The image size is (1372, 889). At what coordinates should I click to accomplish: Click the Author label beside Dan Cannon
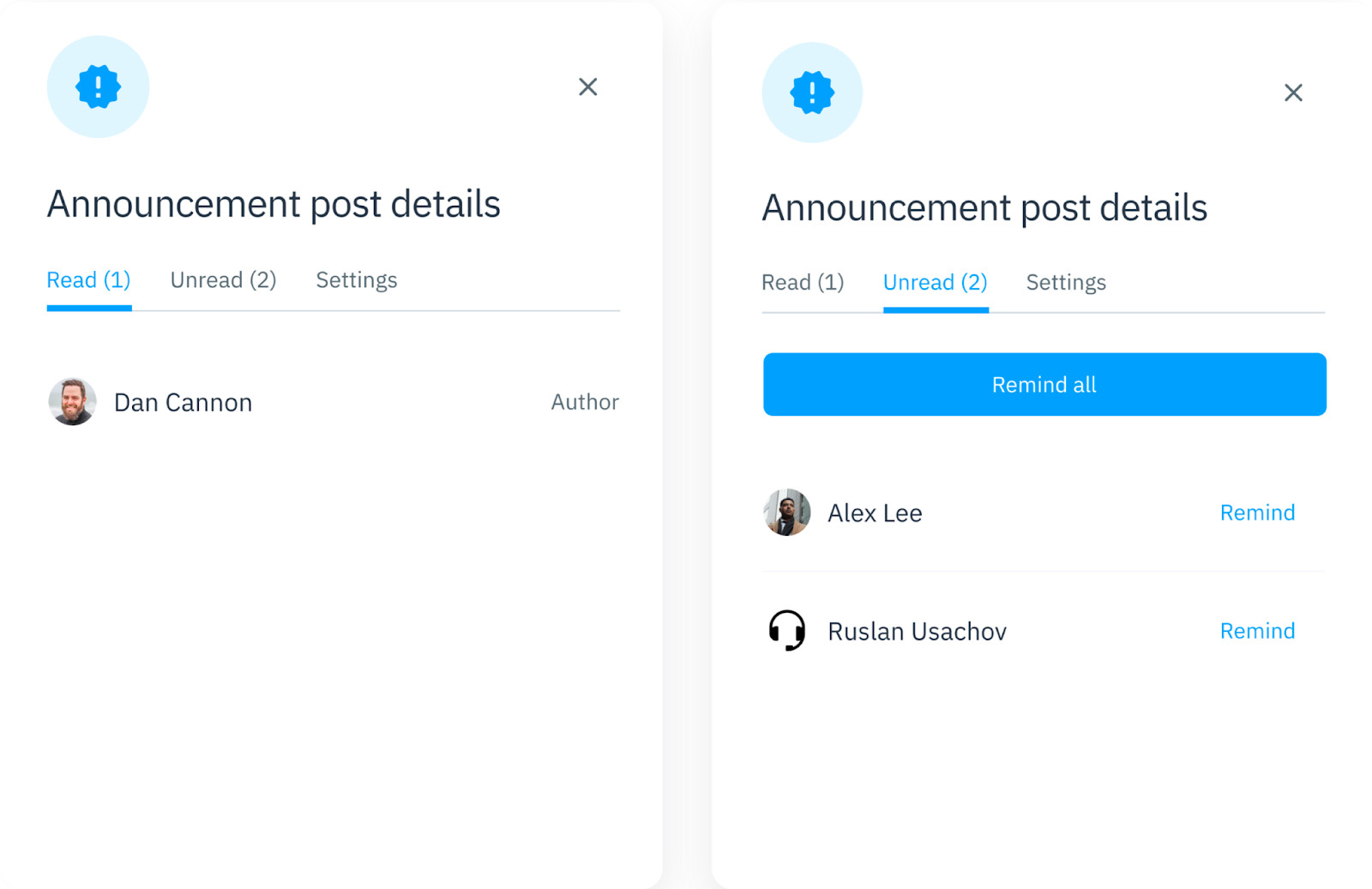coord(585,402)
